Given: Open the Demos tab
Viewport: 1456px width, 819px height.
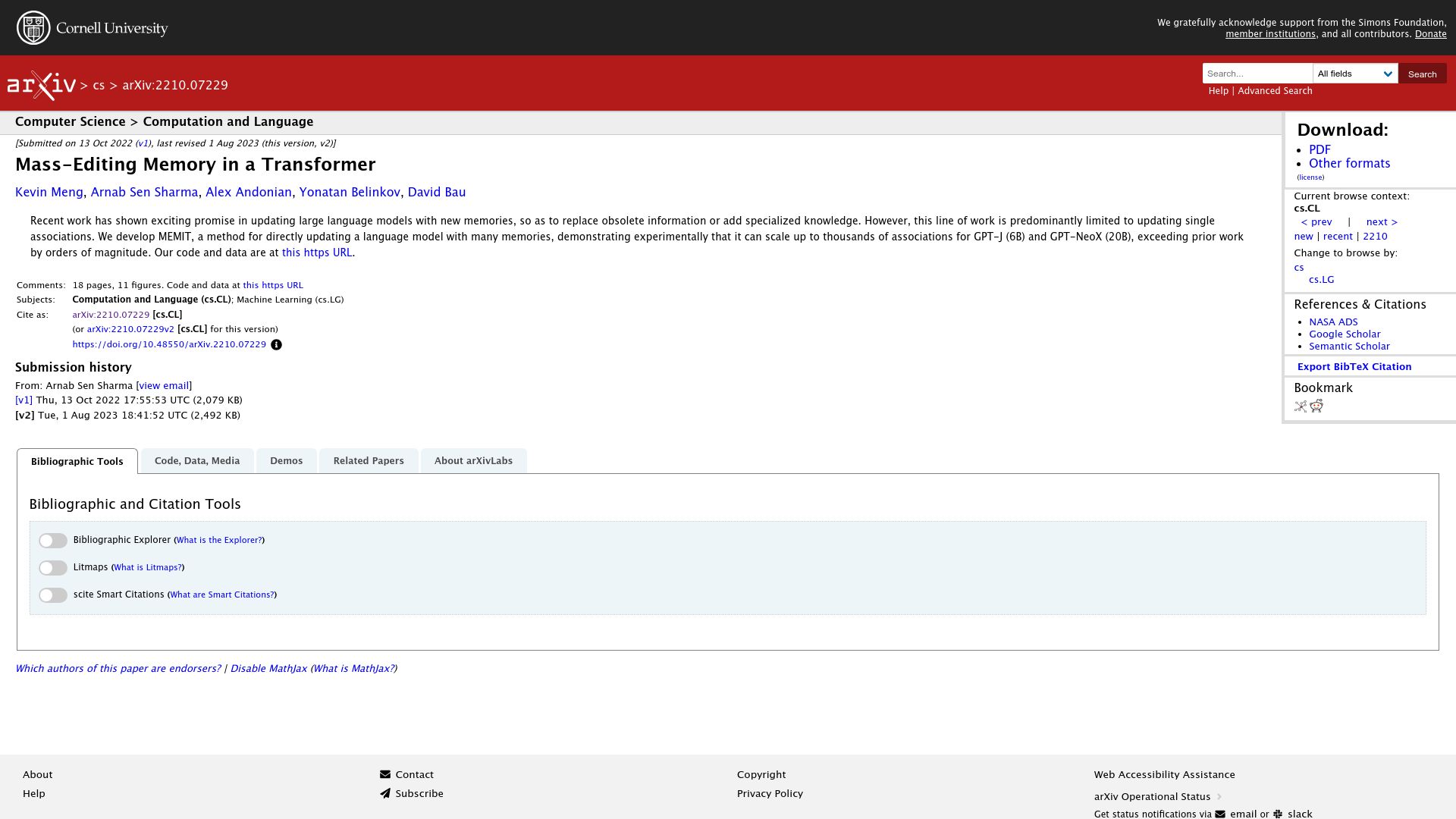Looking at the screenshot, I should point(287,461).
